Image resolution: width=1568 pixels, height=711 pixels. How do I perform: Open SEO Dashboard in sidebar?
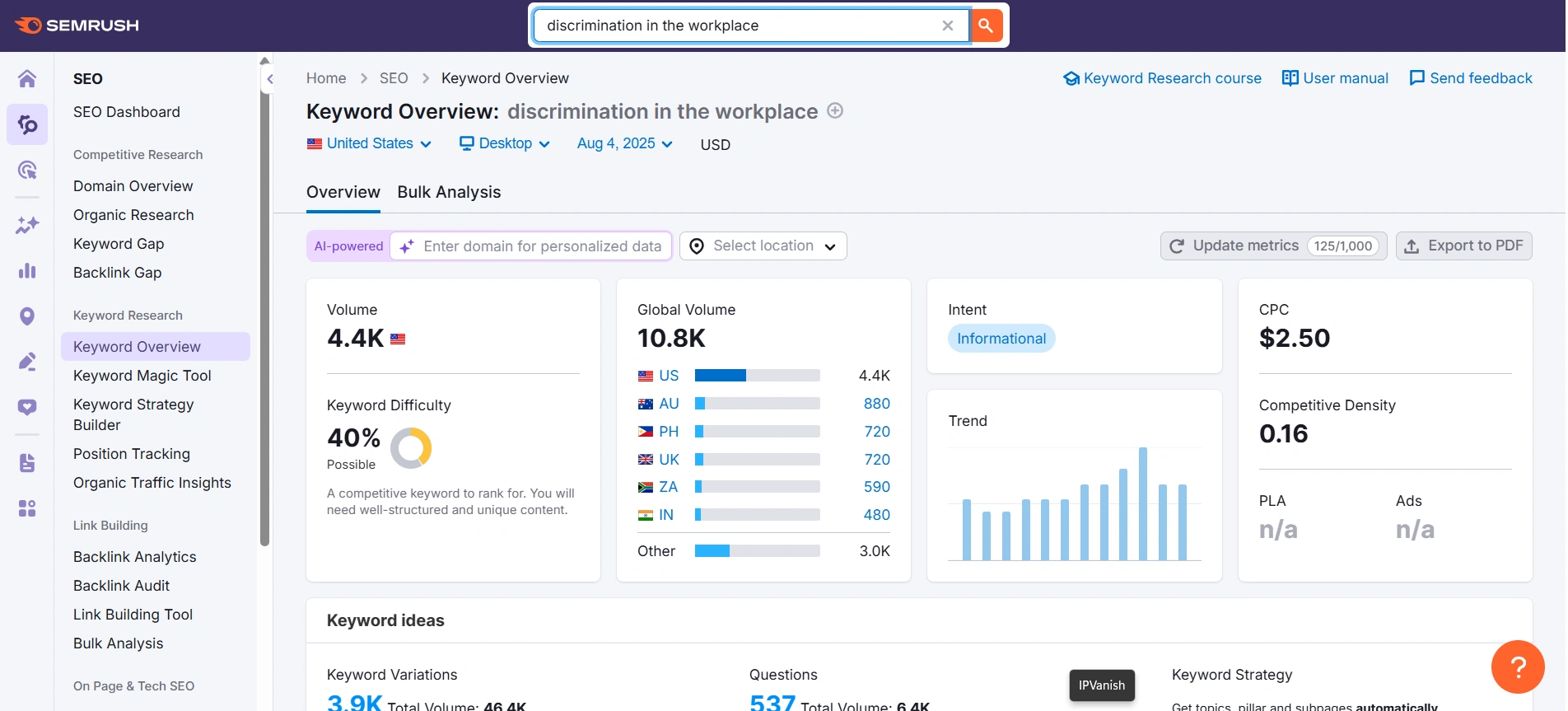coord(127,112)
